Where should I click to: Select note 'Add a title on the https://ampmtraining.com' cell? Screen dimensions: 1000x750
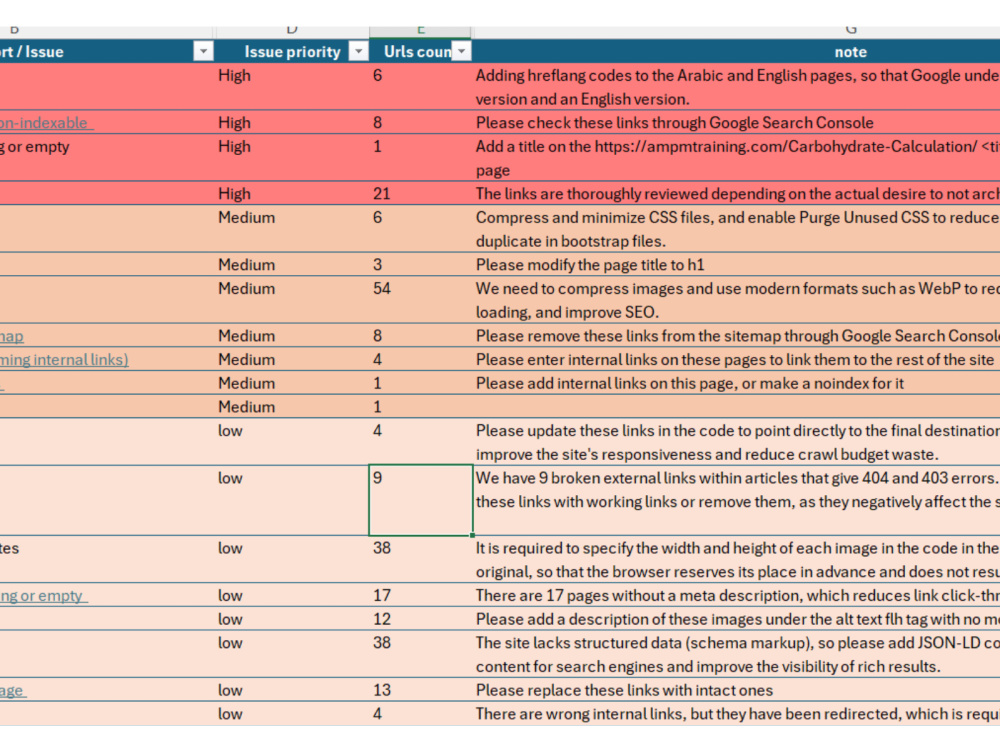click(x=737, y=158)
